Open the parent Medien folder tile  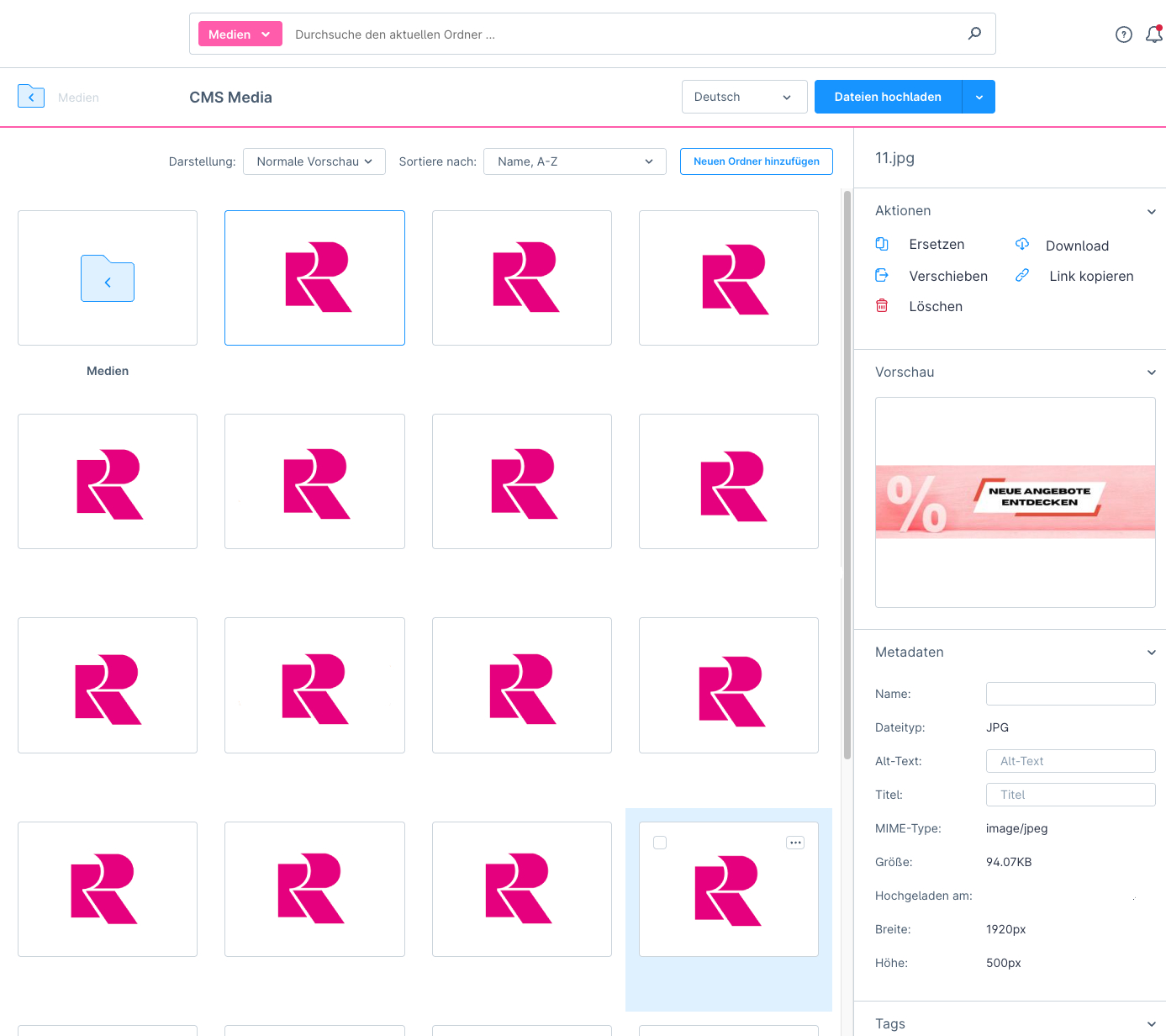point(108,277)
